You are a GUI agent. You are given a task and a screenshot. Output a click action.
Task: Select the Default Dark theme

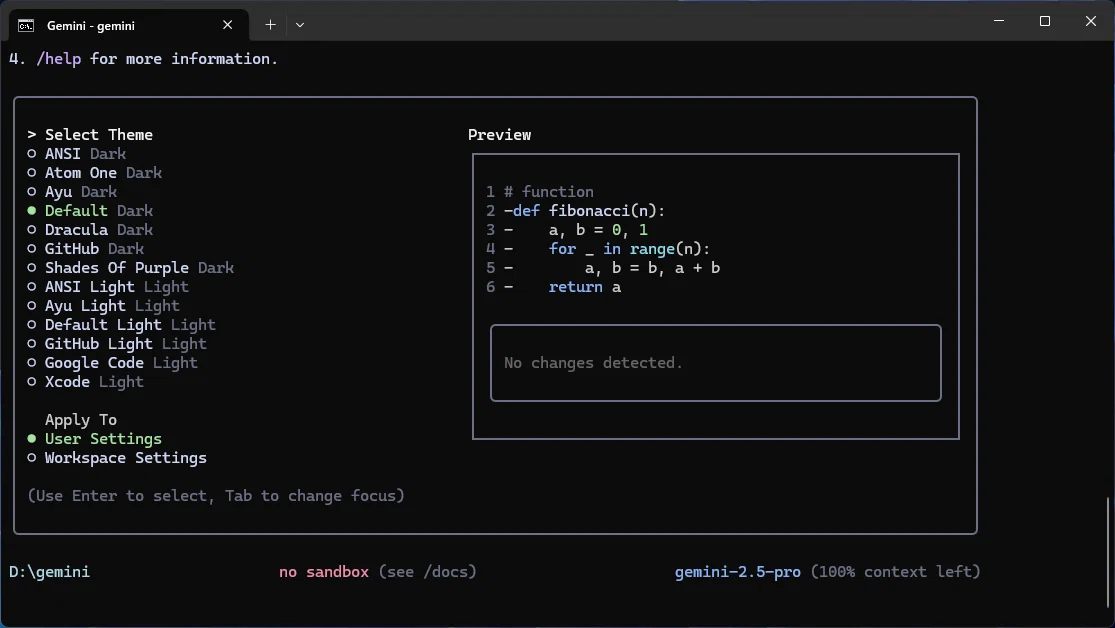tap(90, 211)
